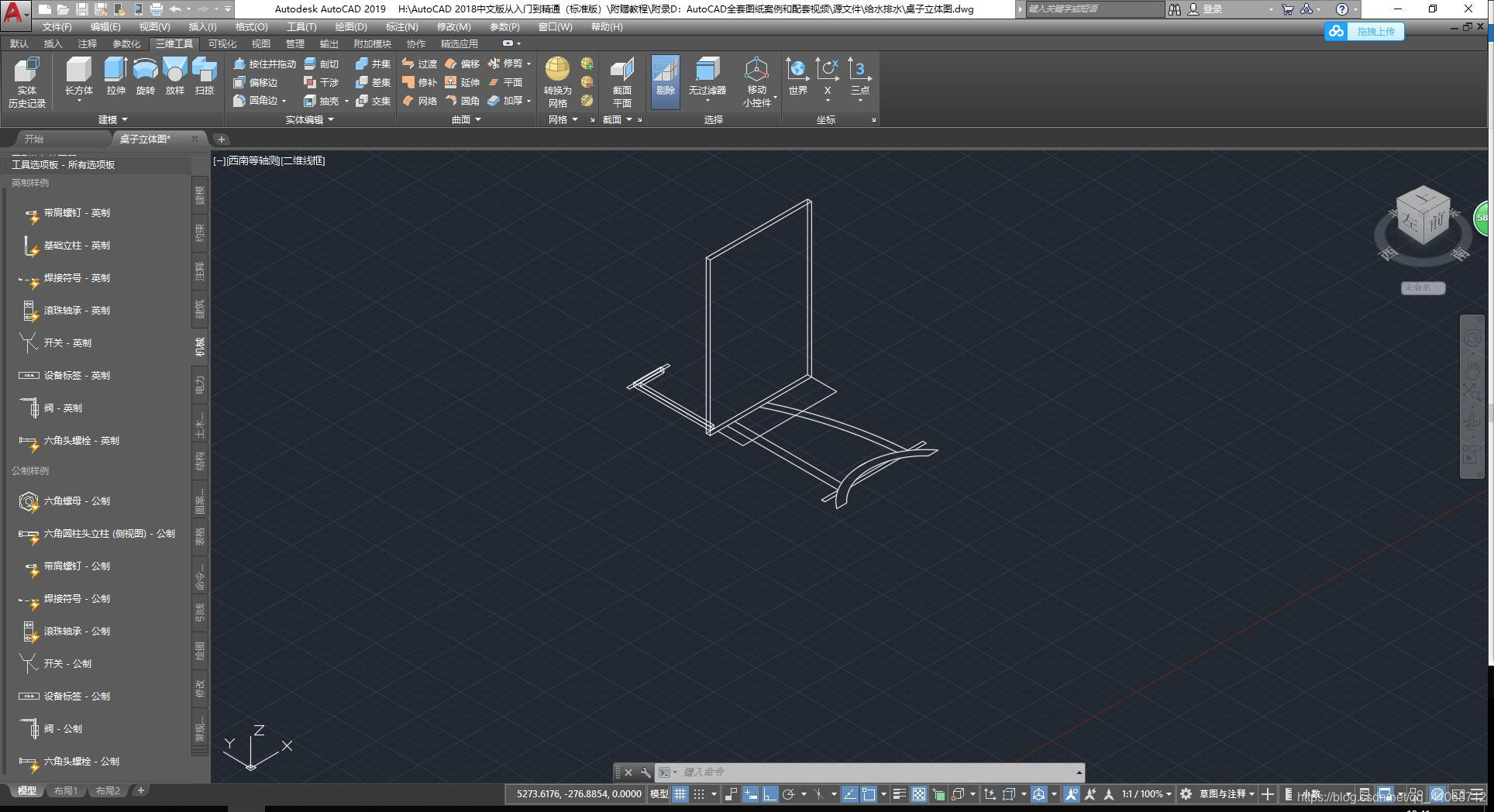Click the cloud upload (拖拽上传) button
Screen dimensions: 1494x812
1365,32
